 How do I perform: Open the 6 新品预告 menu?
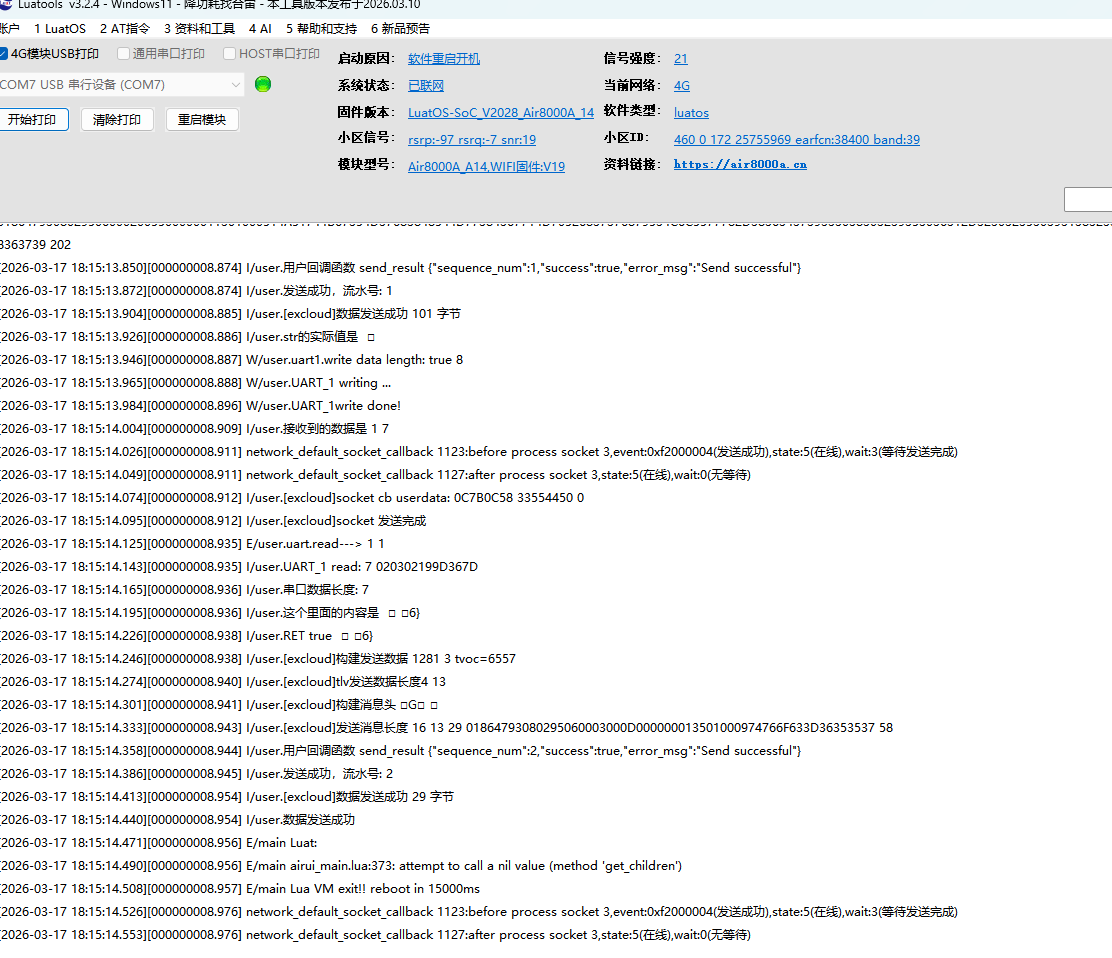tap(400, 28)
